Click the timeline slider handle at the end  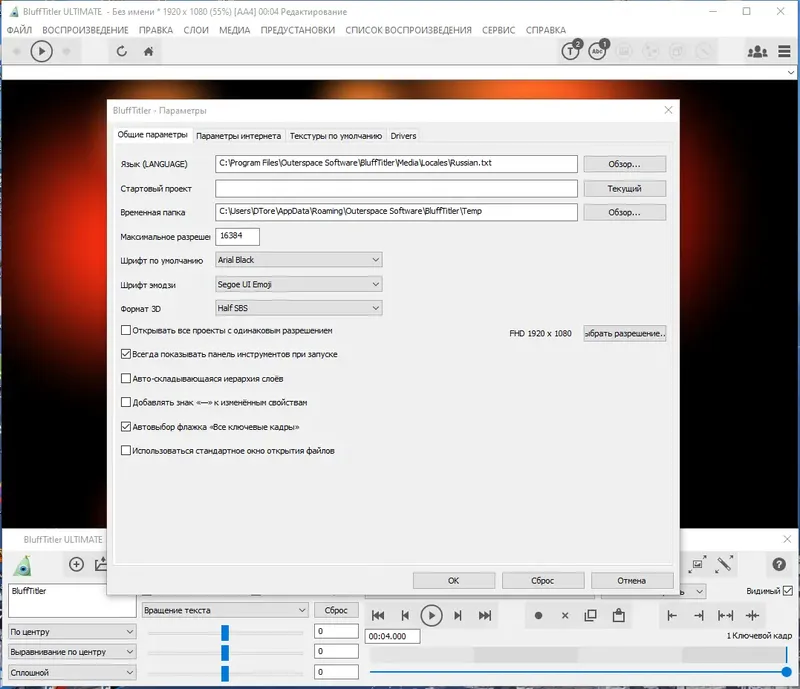pyautogui.click(x=786, y=672)
